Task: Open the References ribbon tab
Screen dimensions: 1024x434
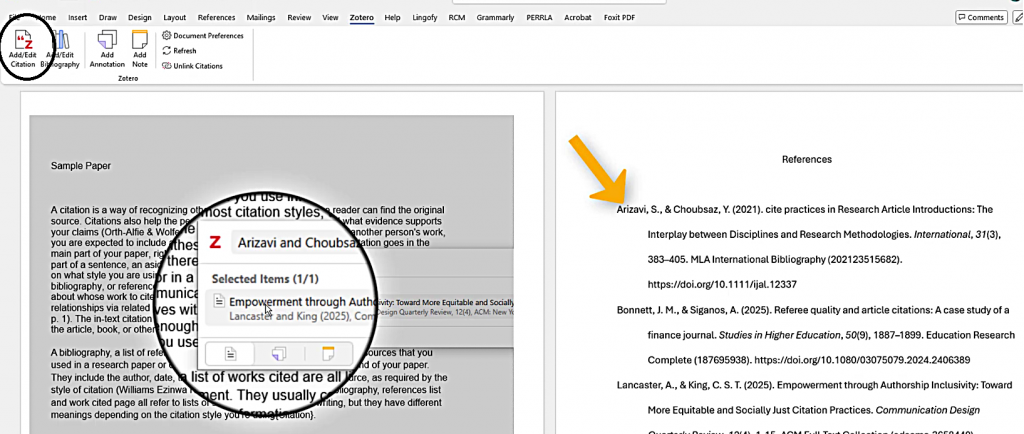Action: [217, 17]
